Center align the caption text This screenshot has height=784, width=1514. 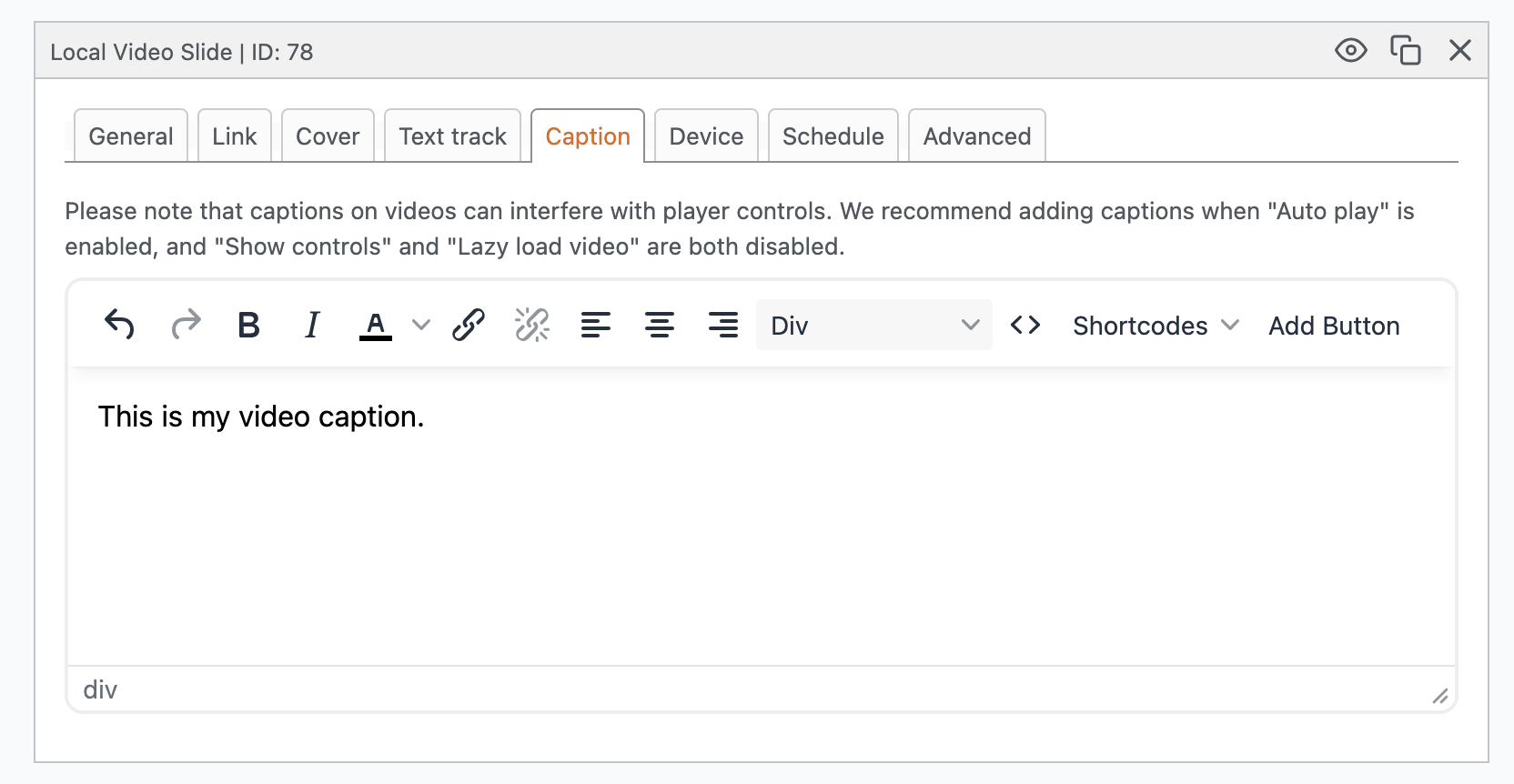[x=660, y=325]
